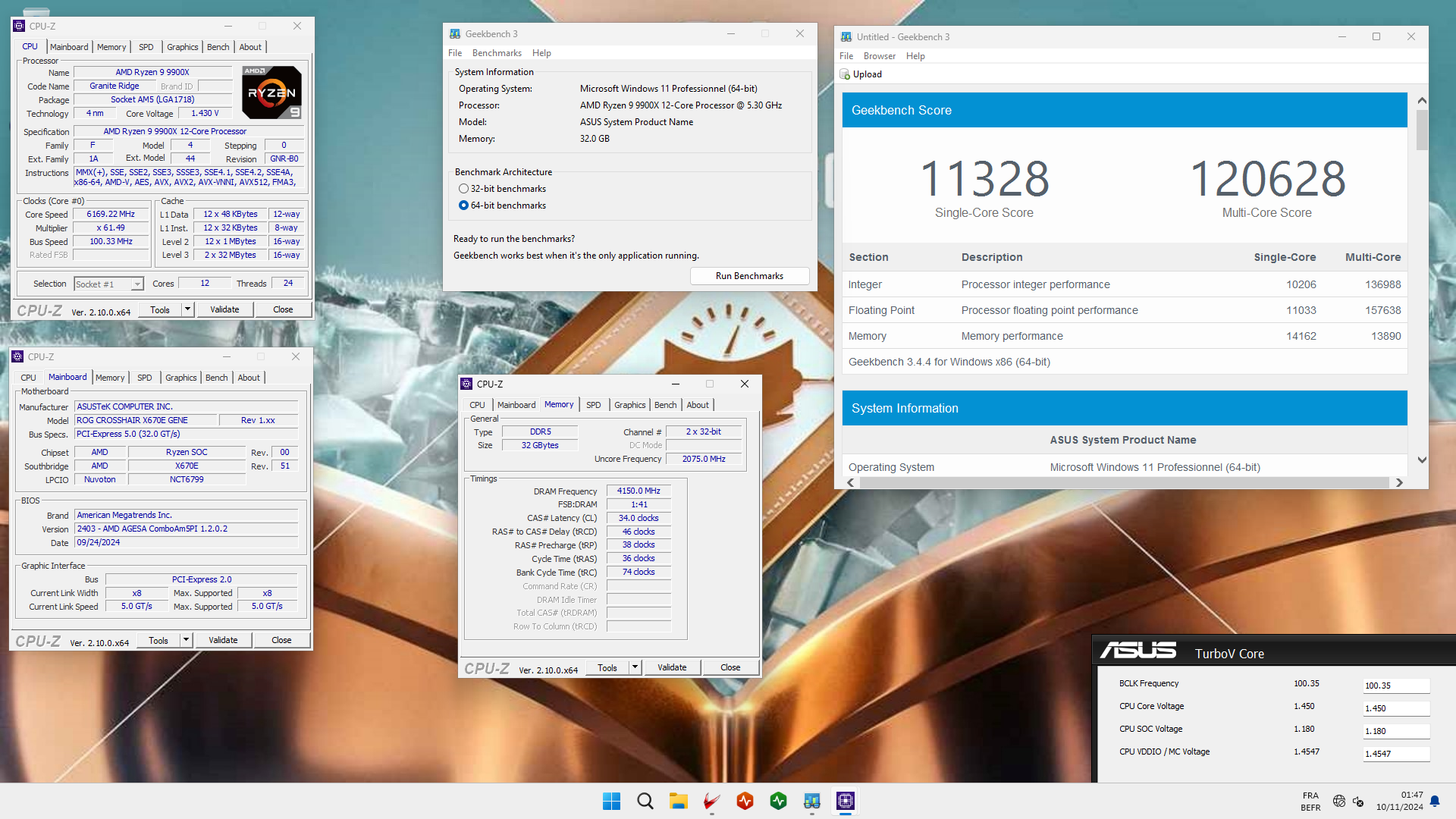The height and width of the screenshot is (819, 1456).
Task: Click the Core Speed value 6169.22 MHz
Action: (111, 214)
